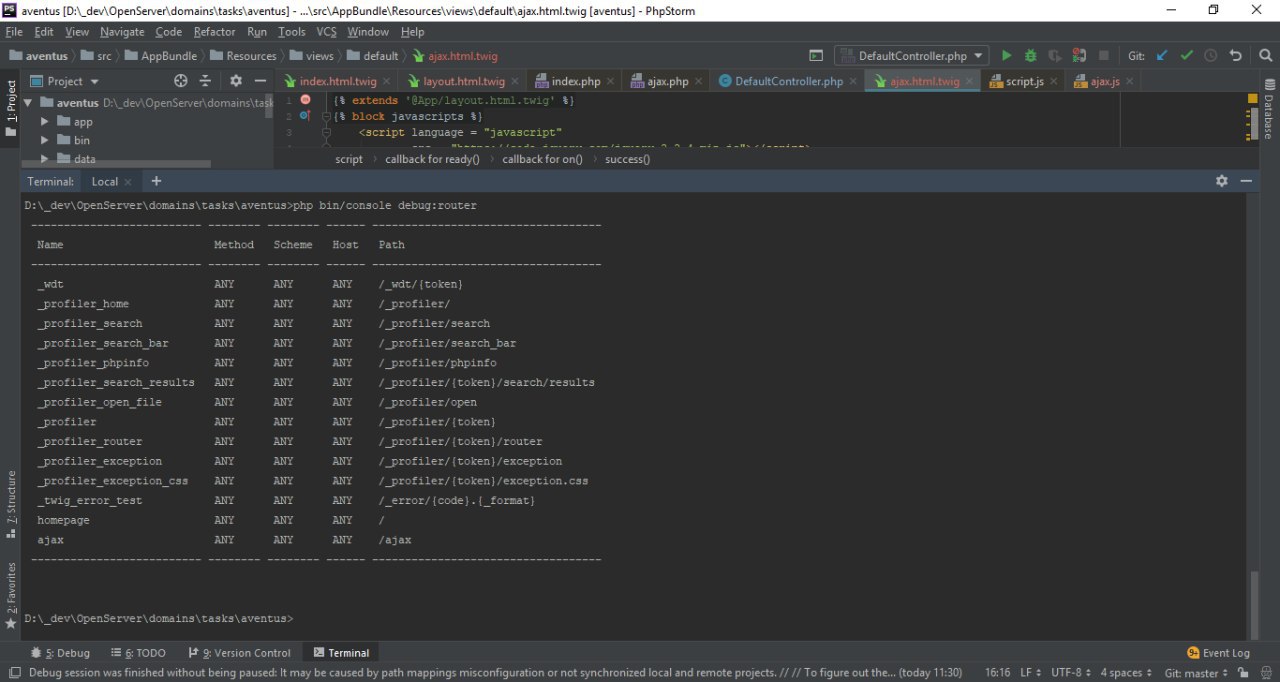Switch to ajax.php editor tab

[665, 81]
